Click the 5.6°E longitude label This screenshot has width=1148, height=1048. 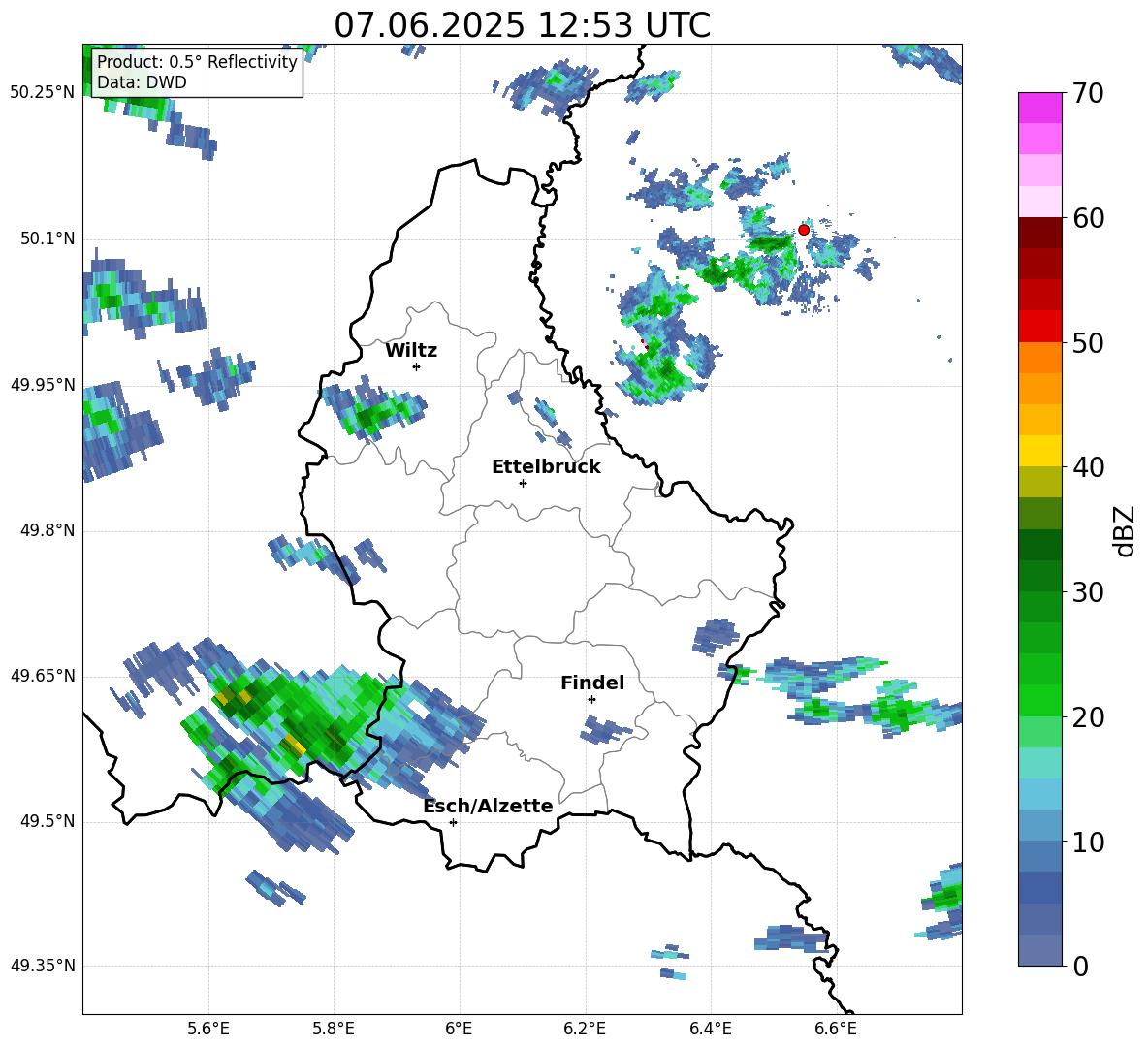pos(207,1029)
